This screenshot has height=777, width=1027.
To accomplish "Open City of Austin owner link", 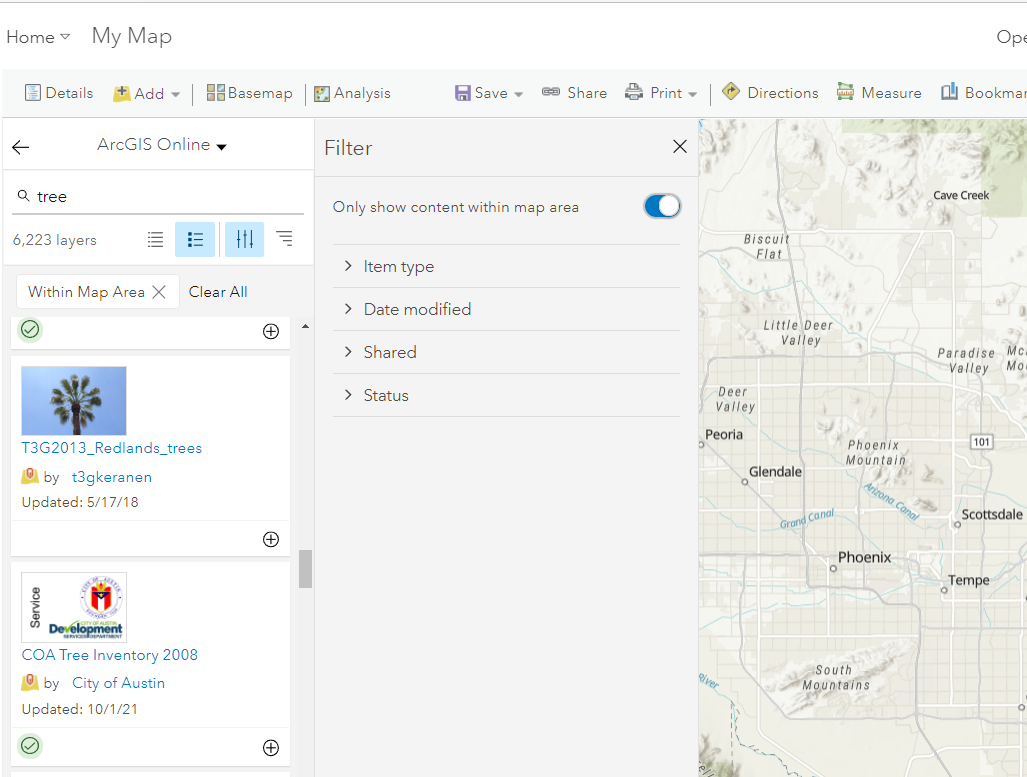I will (119, 683).
